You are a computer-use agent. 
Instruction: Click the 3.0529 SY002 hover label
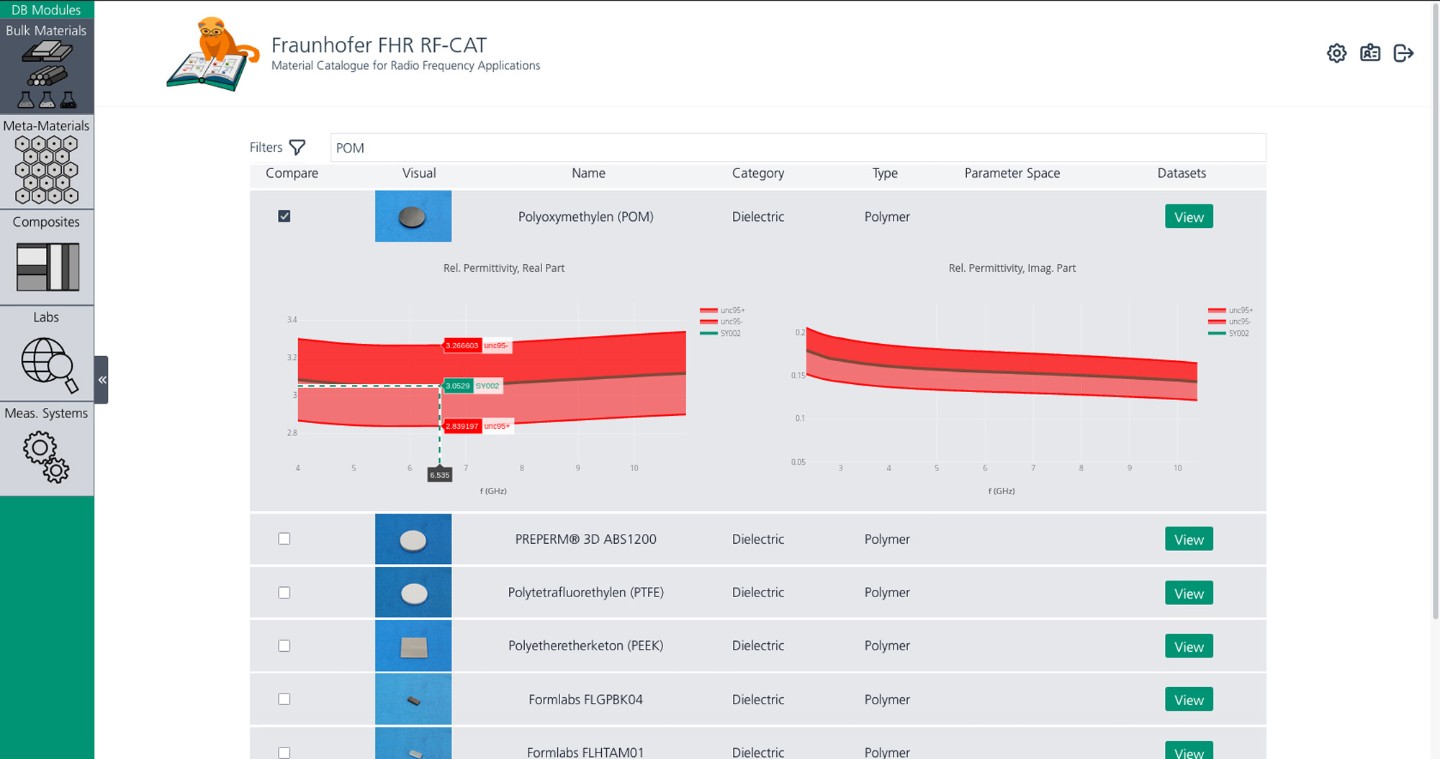tap(472, 386)
